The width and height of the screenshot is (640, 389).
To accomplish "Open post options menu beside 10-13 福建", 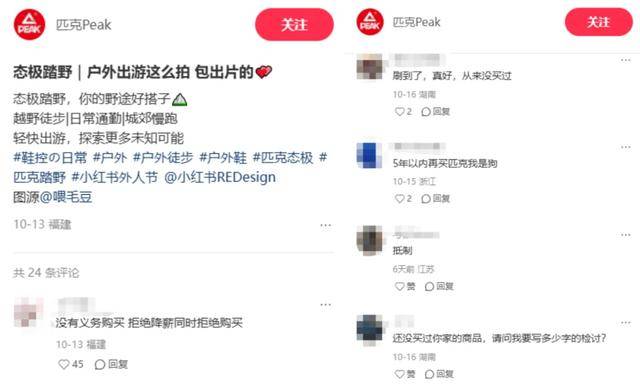I will [326, 225].
